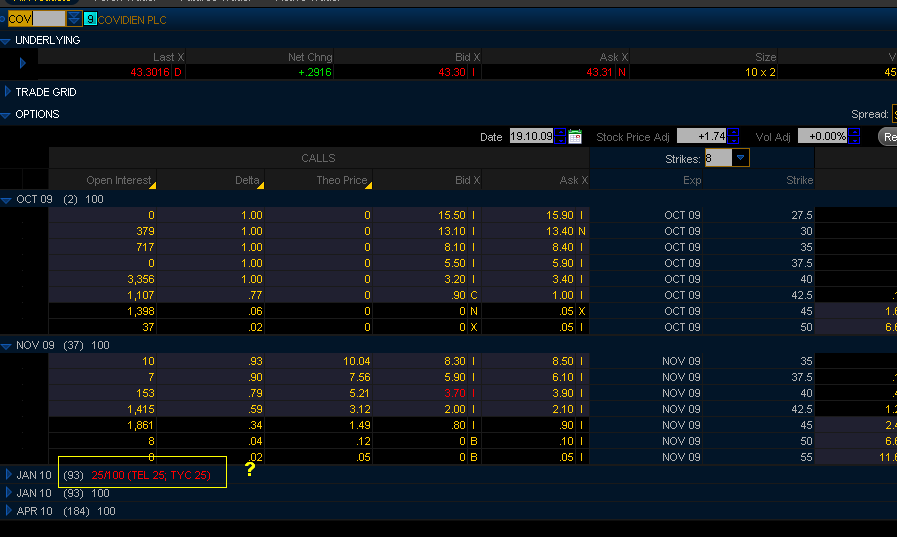Viewport: 897px width, 537px height.
Task: Increase the Date with the up arrow
Action: coord(560,133)
